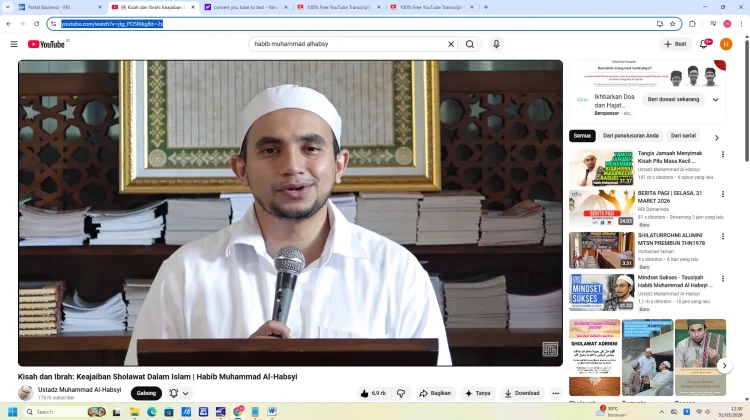
Task: Click Gabung to join channel
Action: [x=146, y=393]
